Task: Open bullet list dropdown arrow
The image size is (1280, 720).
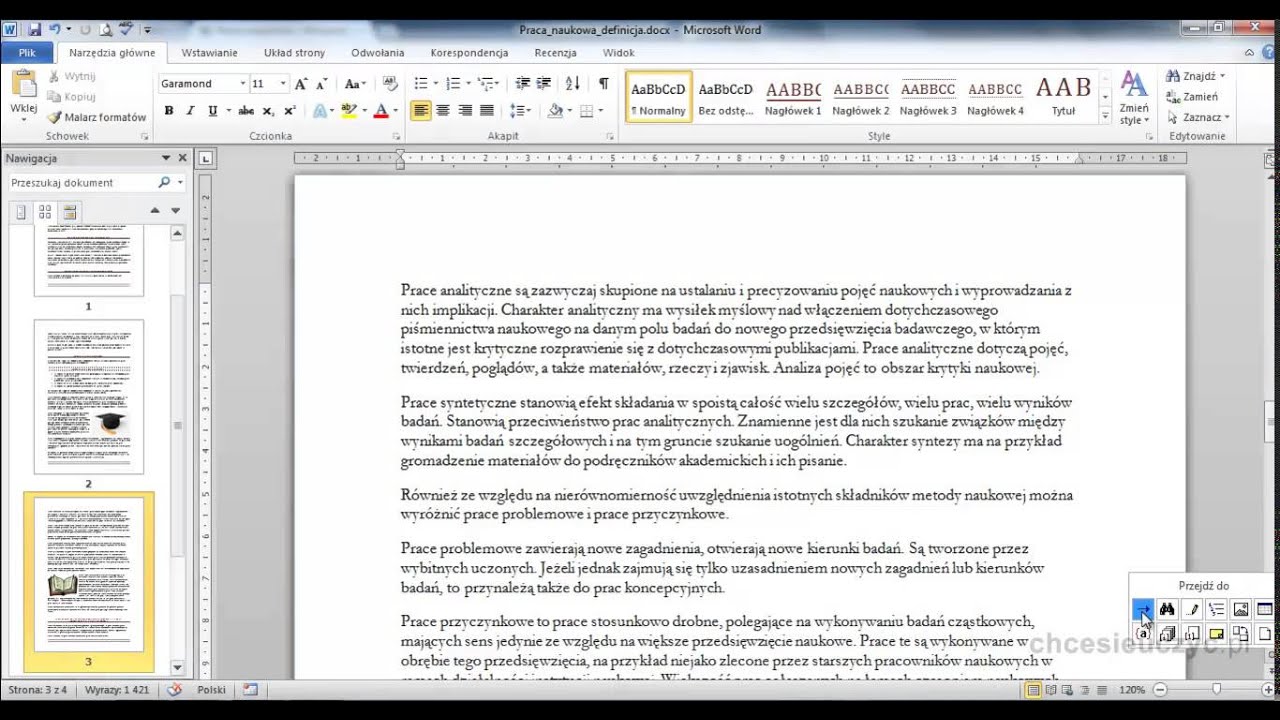Action: point(435,84)
